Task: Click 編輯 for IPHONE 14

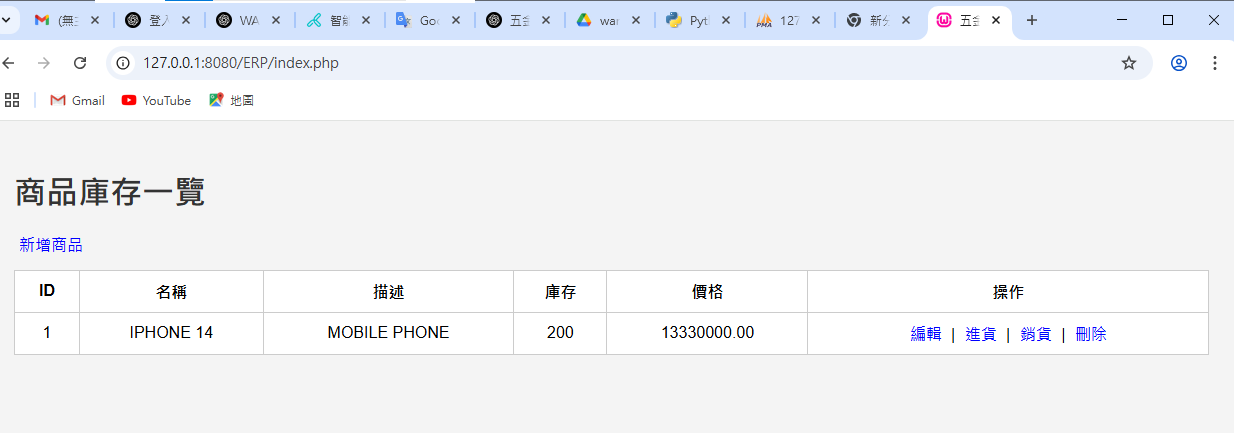Action: tap(926, 334)
